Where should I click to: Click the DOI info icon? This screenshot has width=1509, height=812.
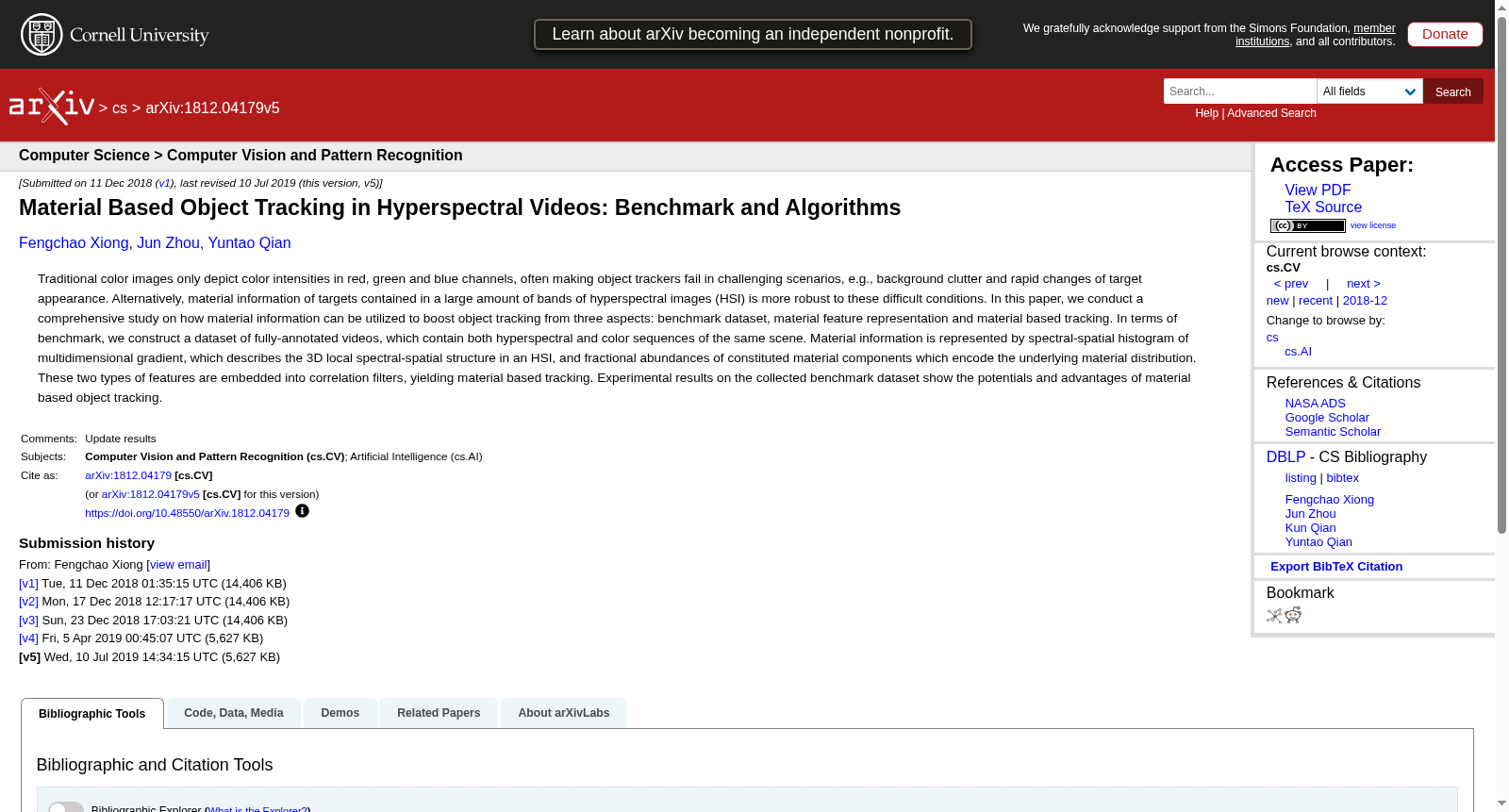pyautogui.click(x=302, y=511)
